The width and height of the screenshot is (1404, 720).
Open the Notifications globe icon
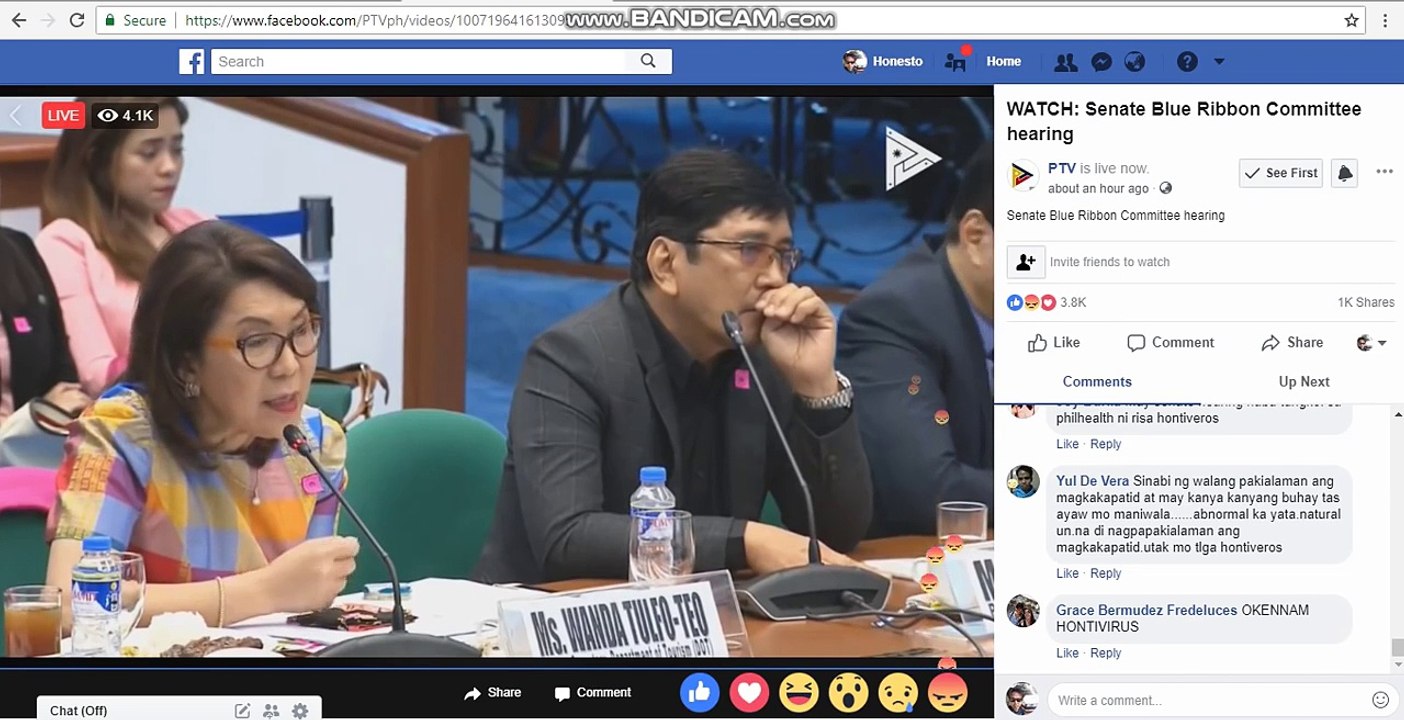point(1134,61)
